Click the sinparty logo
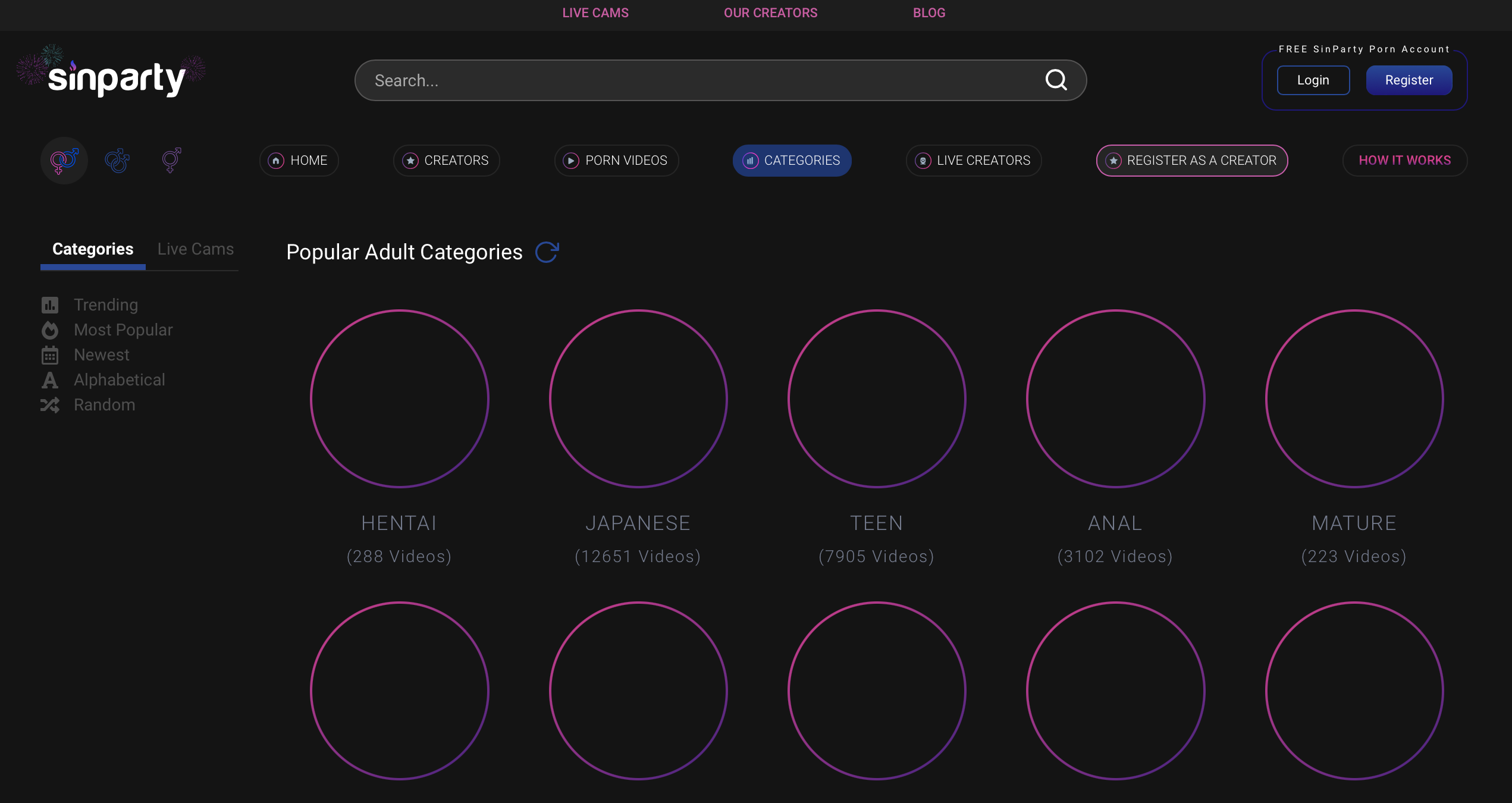Screen dimensions: 1512x803 pos(116,79)
